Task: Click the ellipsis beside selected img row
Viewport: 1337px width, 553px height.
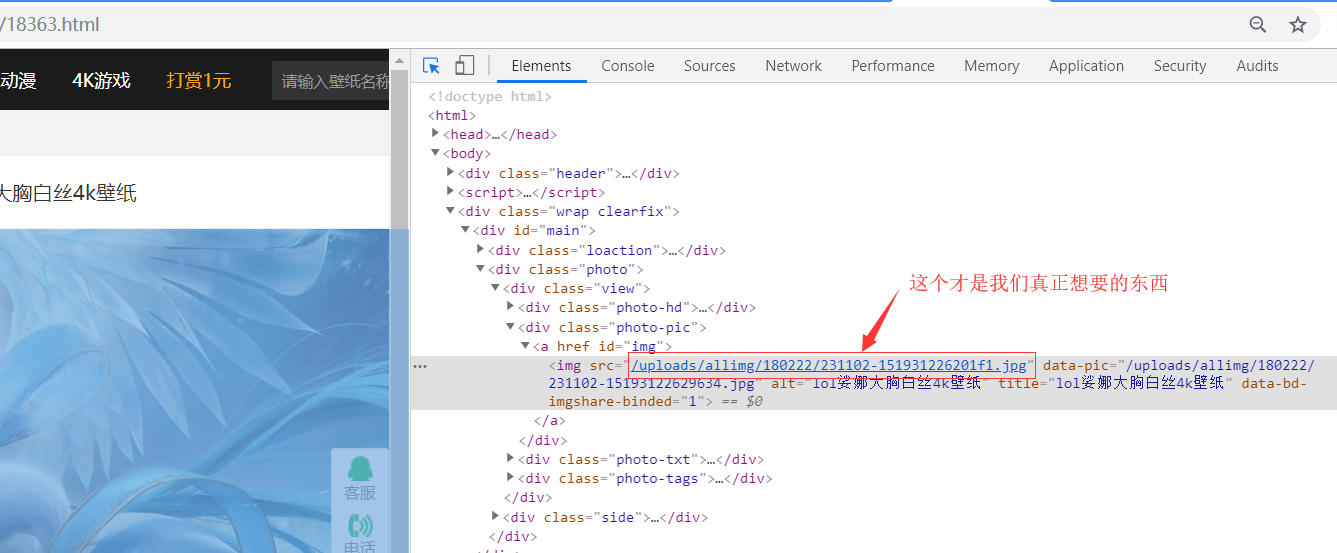Action: [420, 366]
